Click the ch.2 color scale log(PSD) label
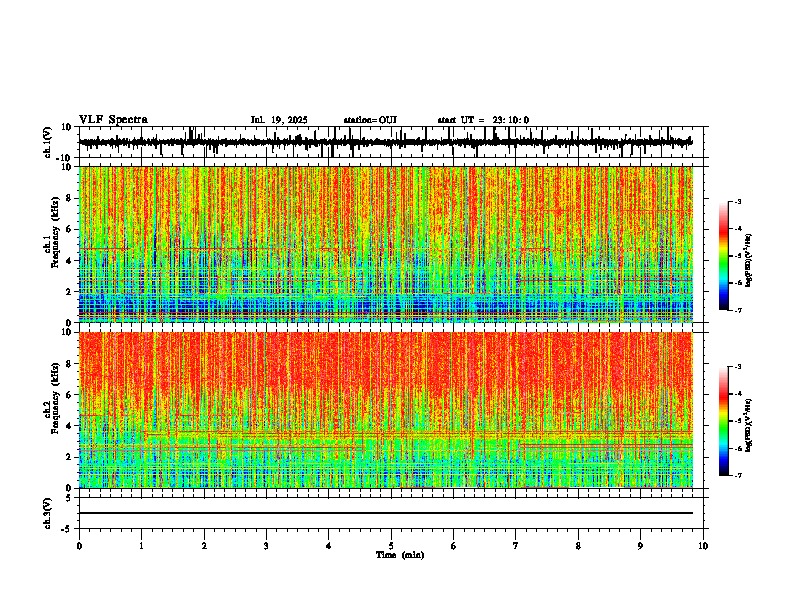792x612 pixels. point(749,425)
